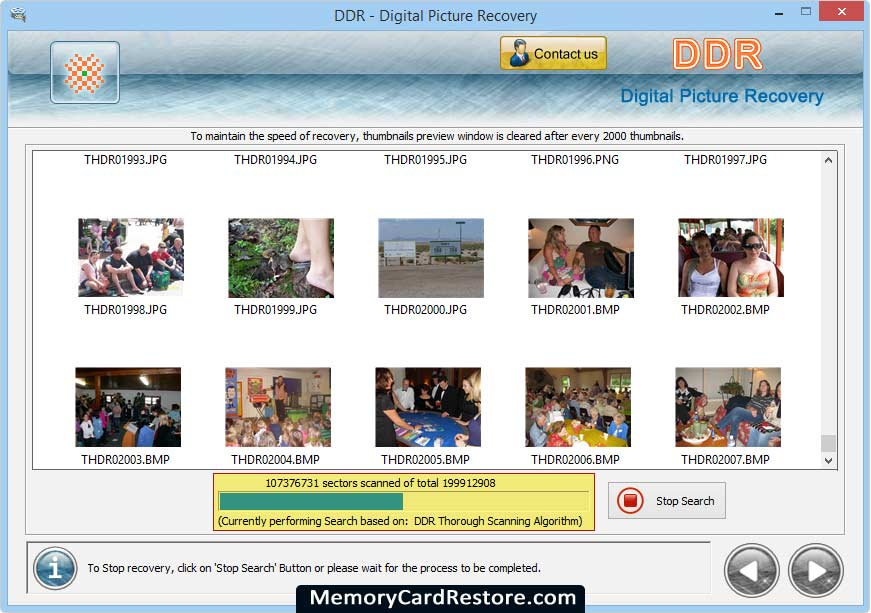This screenshot has height=613, width=871.
Task: Click the blue info icon
Action: (55, 568)
